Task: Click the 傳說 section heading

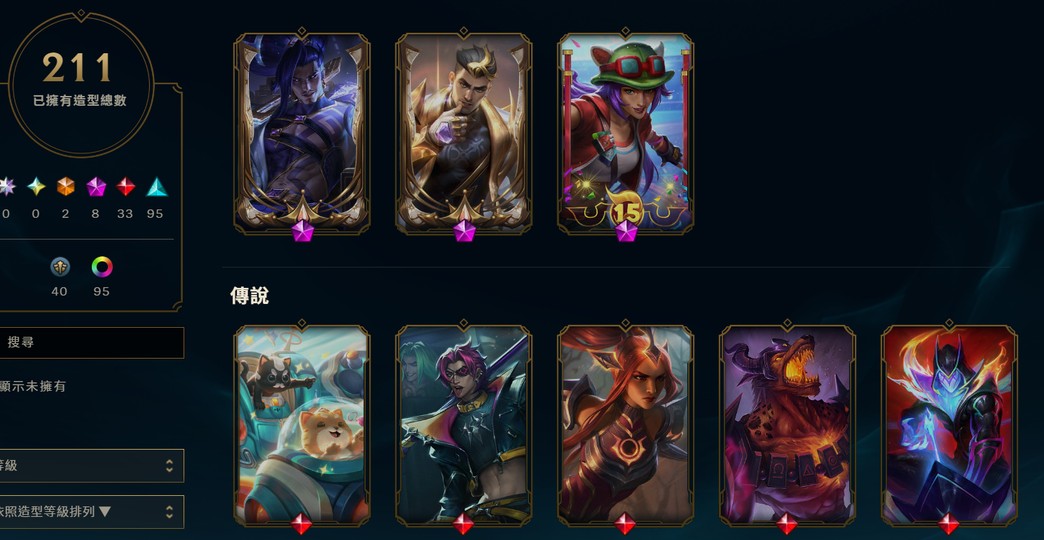Action: 250,296
